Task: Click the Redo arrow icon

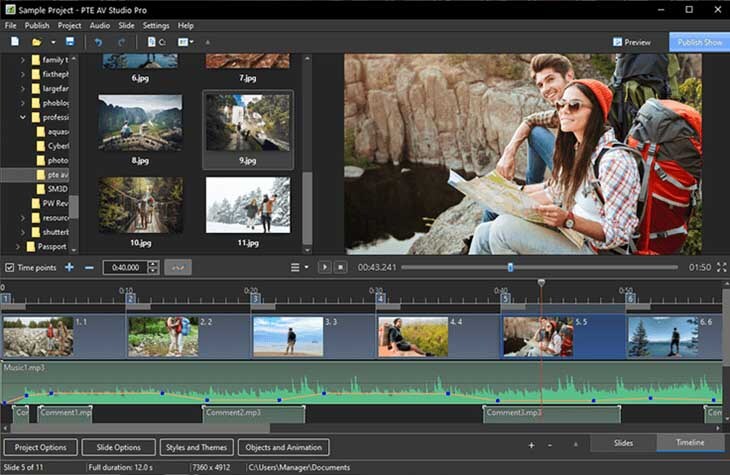Action: click(121, 42)
